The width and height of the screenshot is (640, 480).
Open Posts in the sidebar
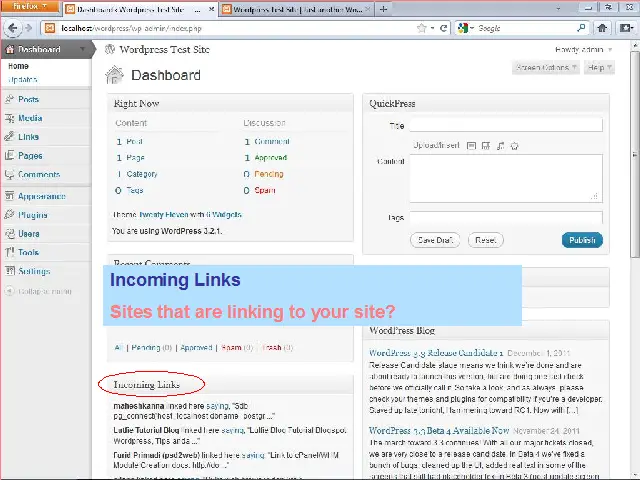click(x=29, y=99)
